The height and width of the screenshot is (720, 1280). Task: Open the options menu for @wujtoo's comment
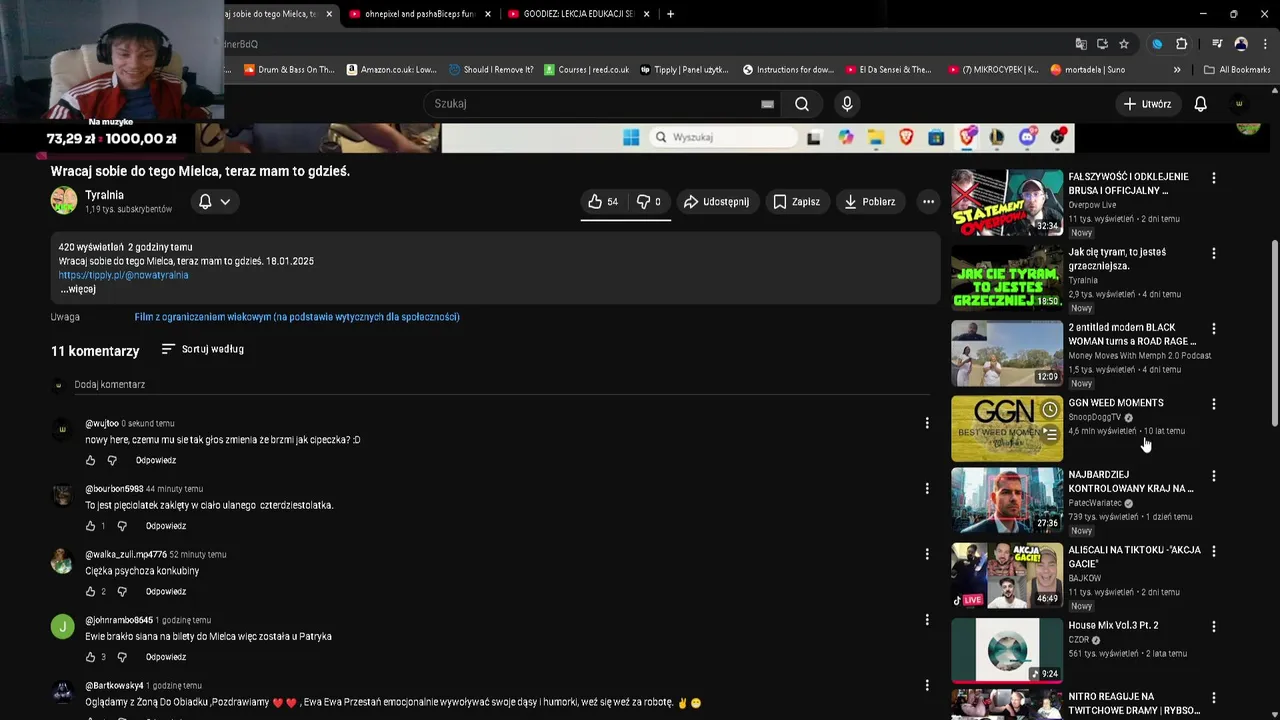click(x=927, y=423)
